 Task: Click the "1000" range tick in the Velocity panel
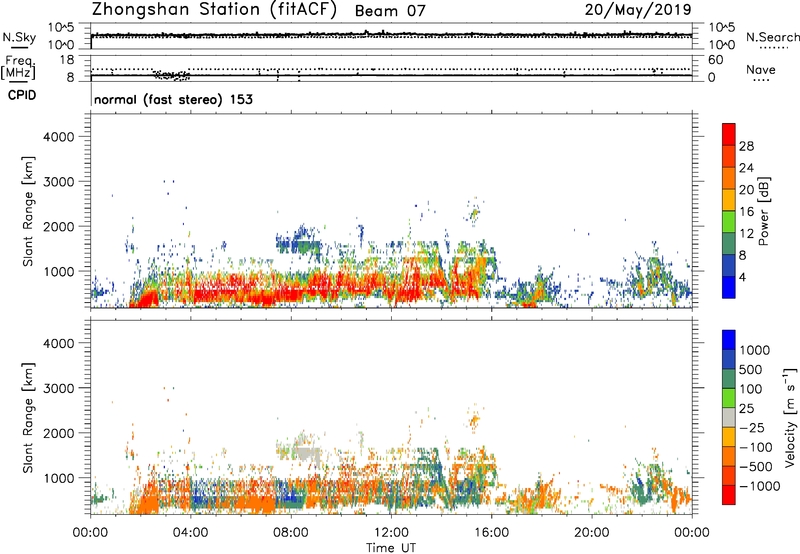point(59,478)
